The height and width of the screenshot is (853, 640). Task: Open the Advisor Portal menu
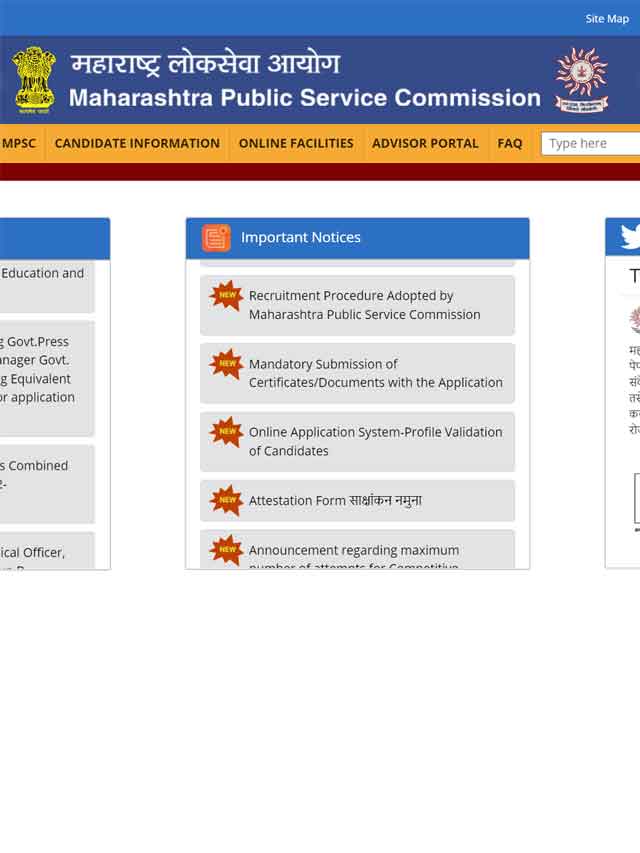(x=425, y=144)
